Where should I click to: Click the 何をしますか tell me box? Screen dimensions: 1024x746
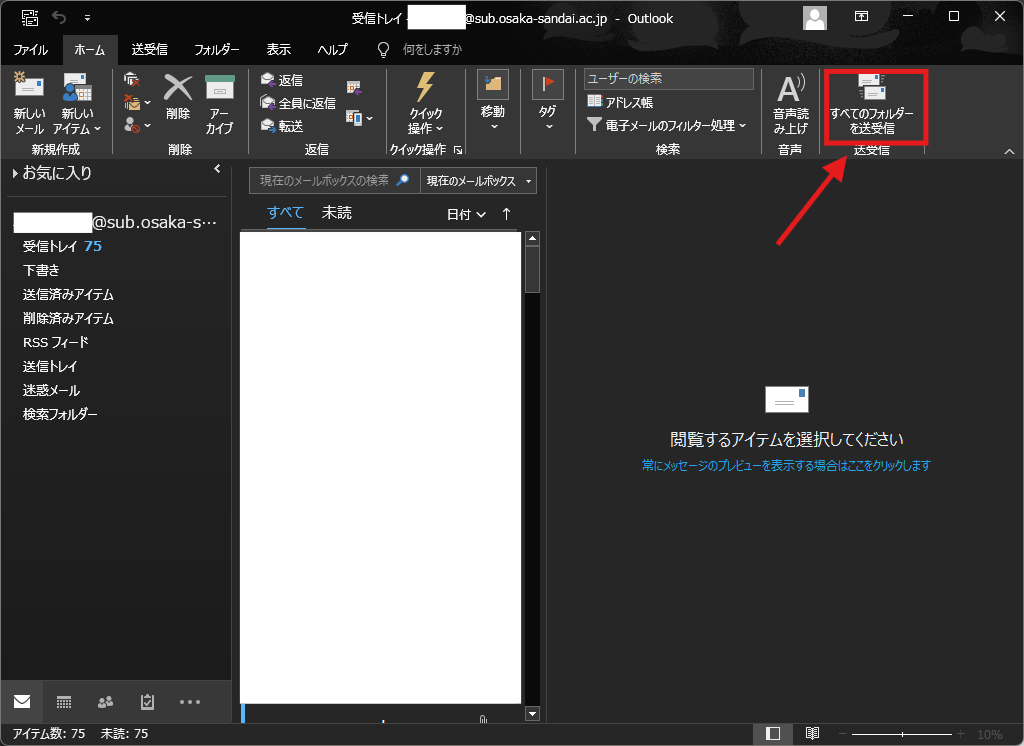point(432,50)
